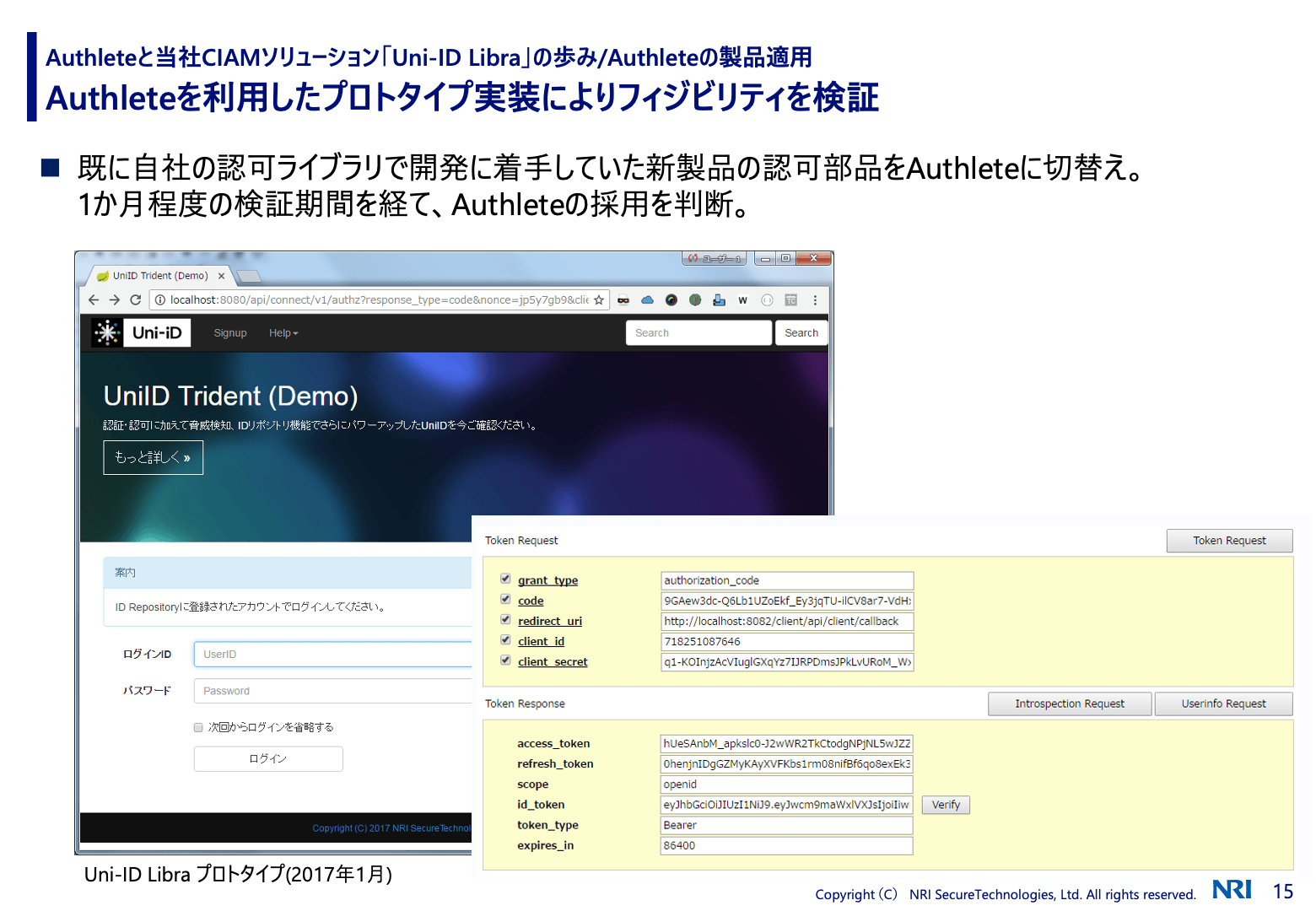Click the redirect_uri value field
1316x911 pixels.
787,621
